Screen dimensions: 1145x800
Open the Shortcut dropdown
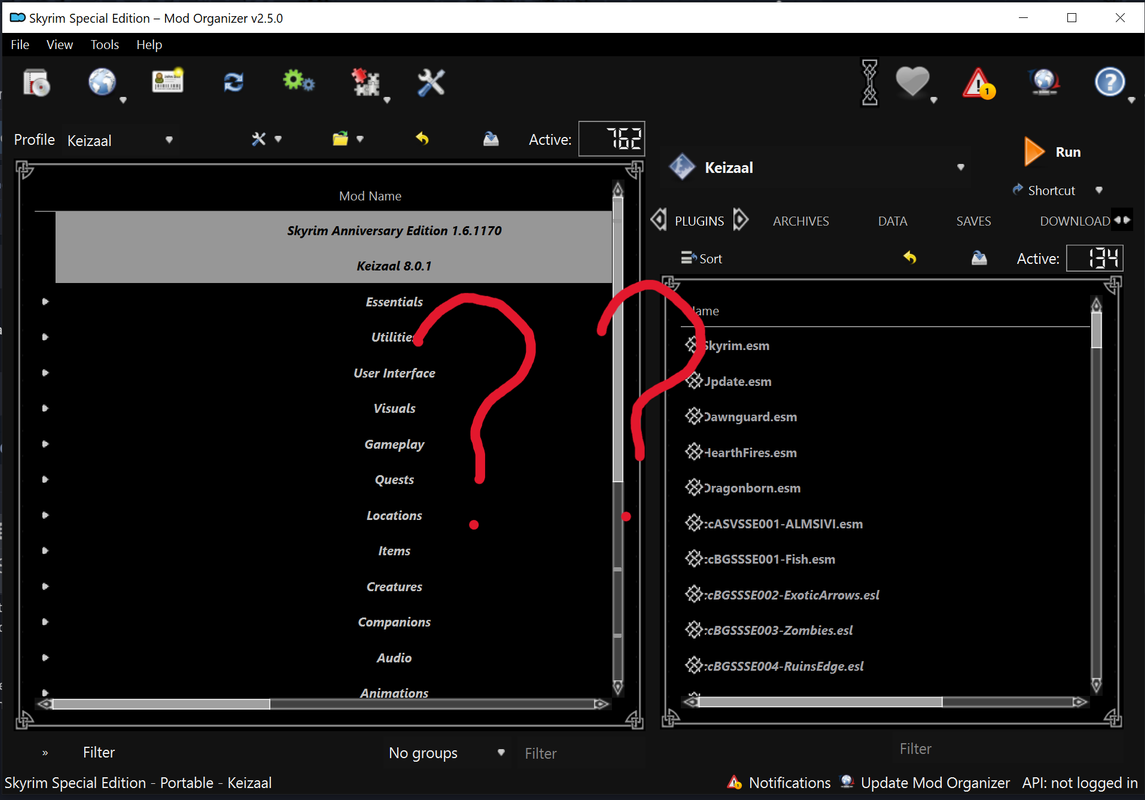pyautogui.click(x=1057, y=191)
